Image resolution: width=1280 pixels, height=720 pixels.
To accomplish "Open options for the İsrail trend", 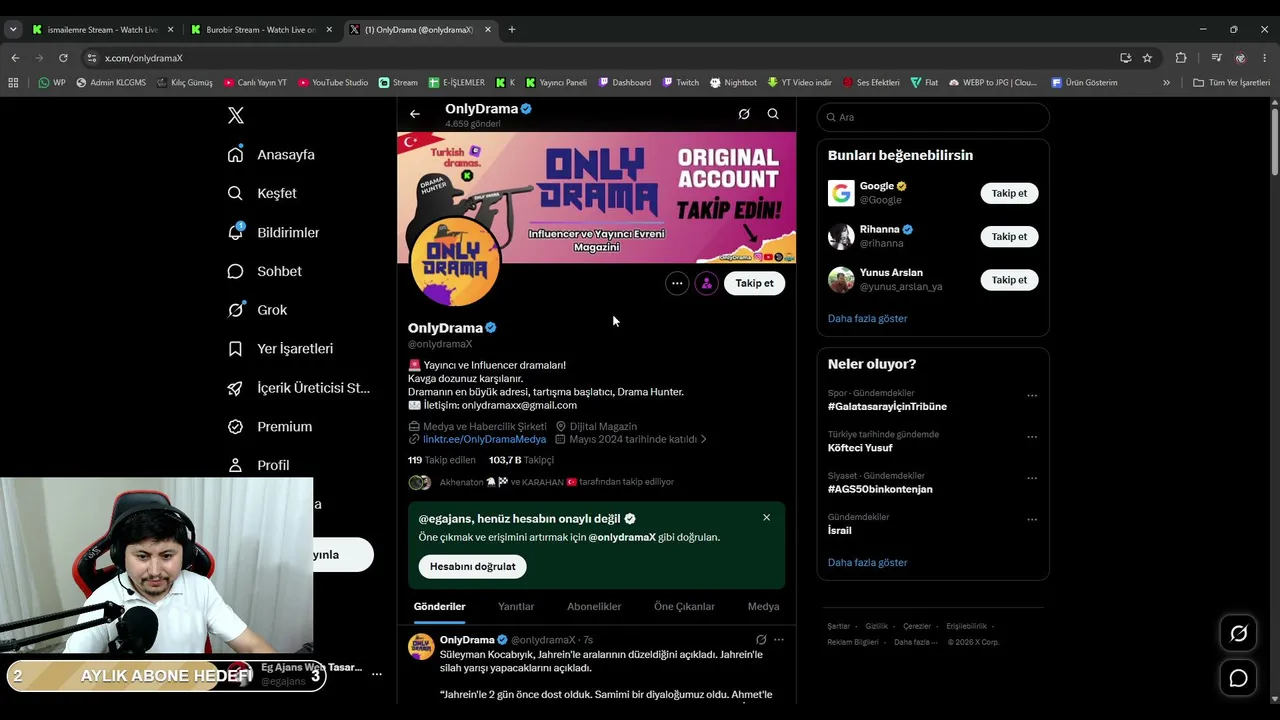I will point(1032,520).
